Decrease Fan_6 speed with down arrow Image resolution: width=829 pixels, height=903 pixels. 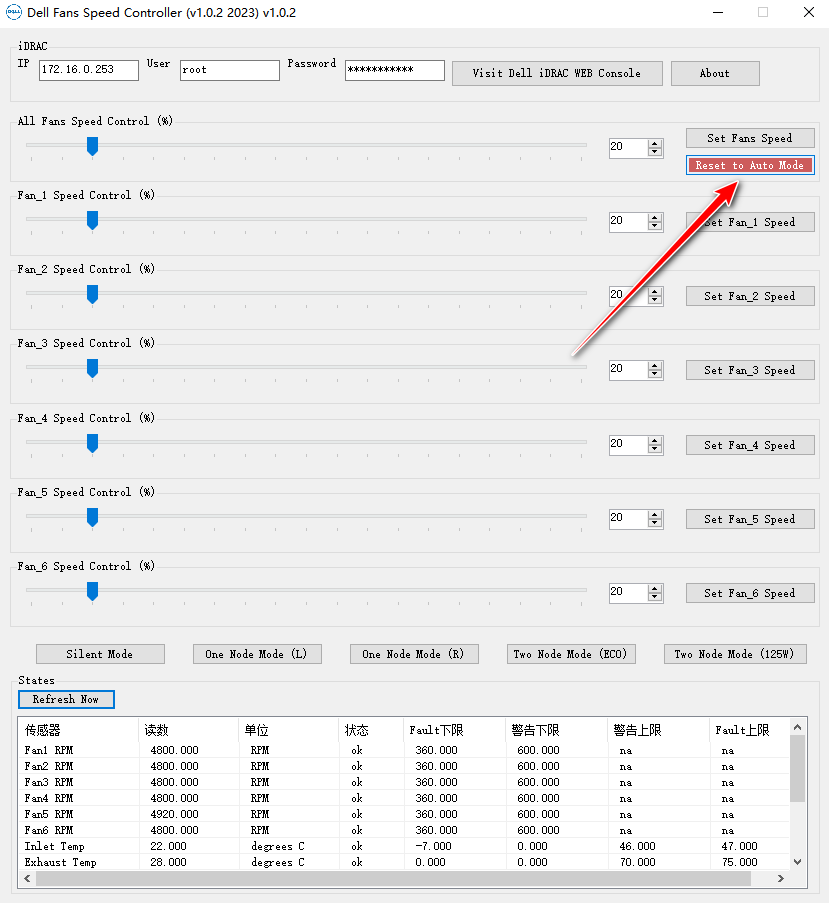pyautogui.click(x=655, y=597)
